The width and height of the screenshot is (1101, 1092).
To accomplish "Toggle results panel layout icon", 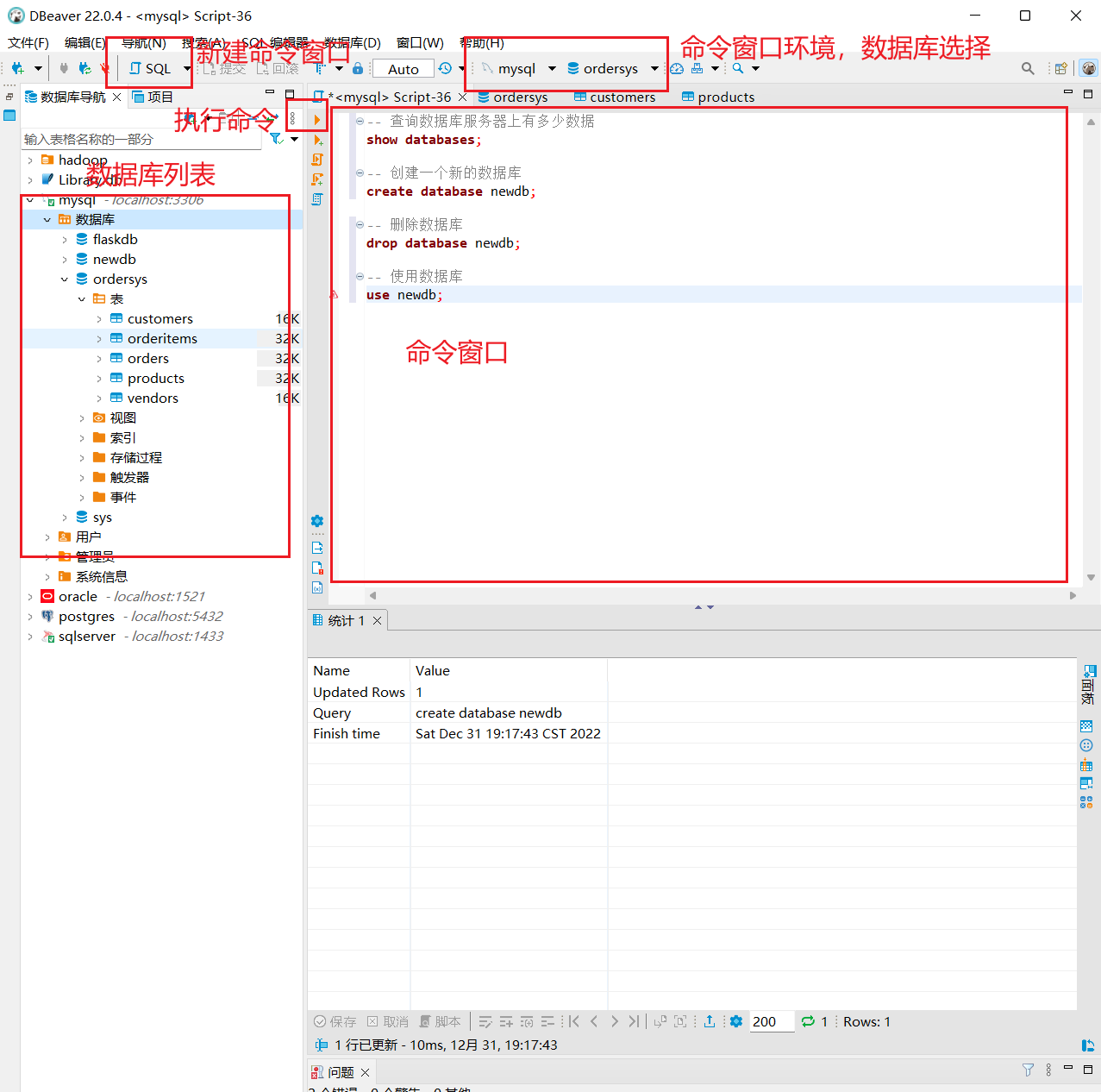I will (1087, 1045).
